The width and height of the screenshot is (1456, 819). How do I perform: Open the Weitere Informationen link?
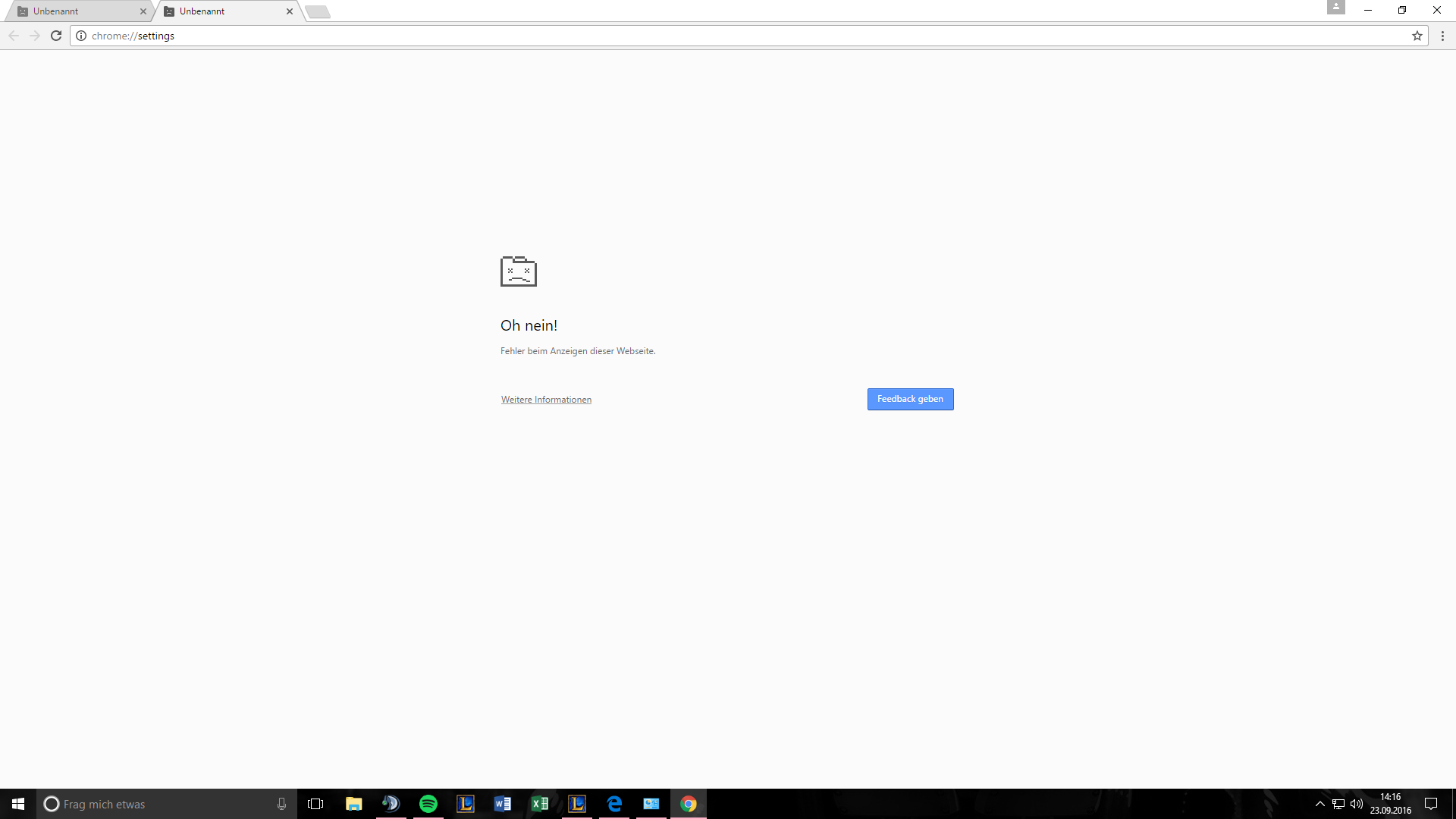(546, 400)
